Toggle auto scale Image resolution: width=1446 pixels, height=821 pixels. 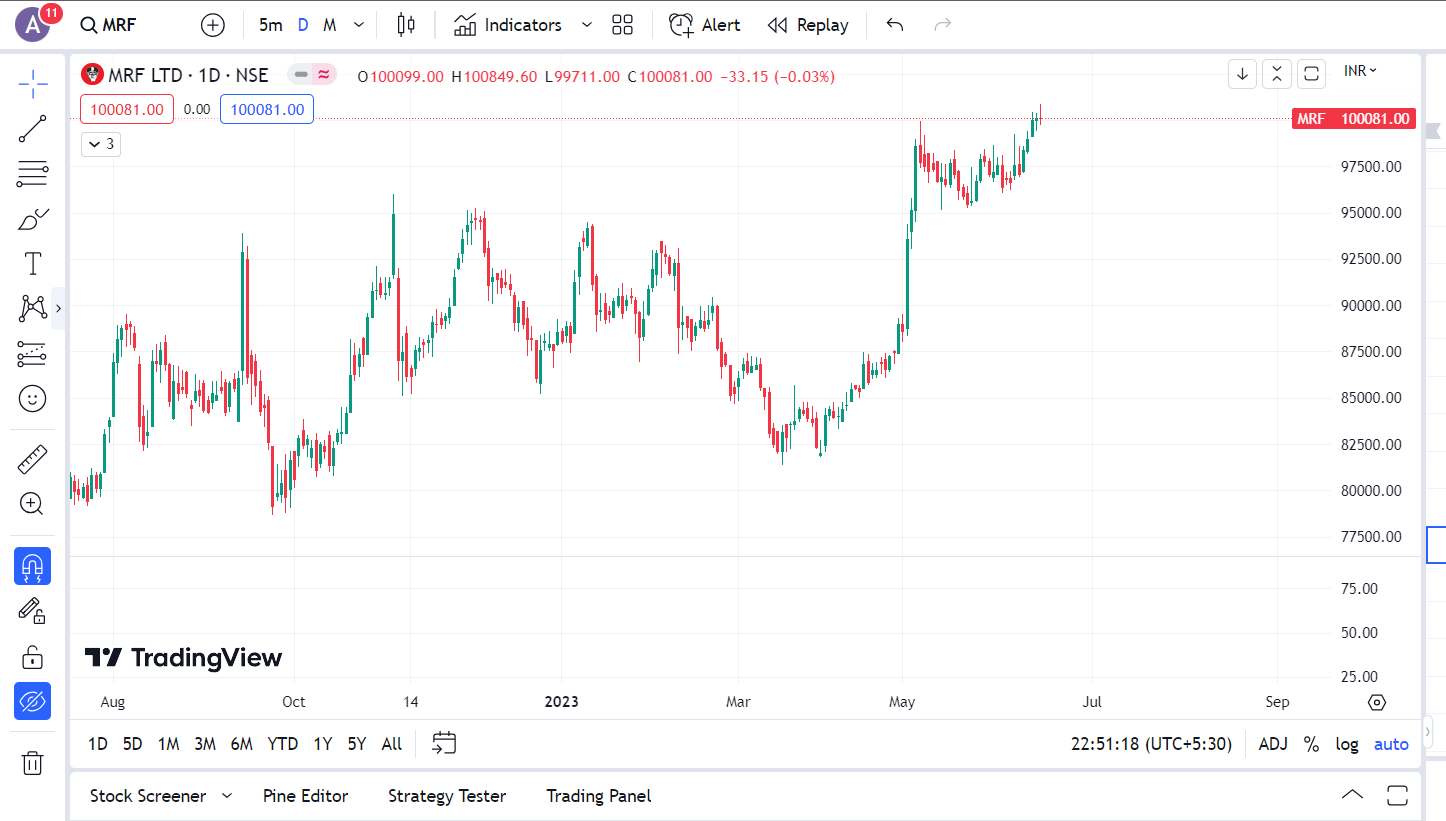tap(1391, 744)
